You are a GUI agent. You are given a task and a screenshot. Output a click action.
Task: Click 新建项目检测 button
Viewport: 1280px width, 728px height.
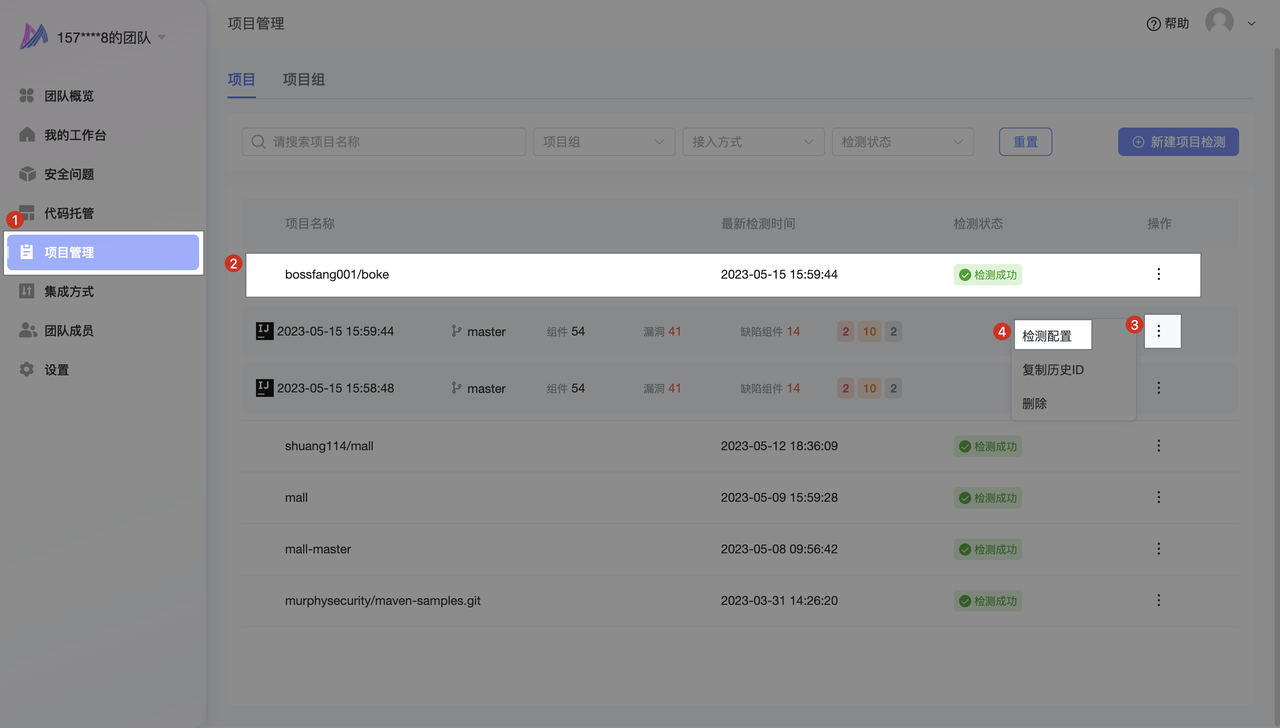[1178, 142]
